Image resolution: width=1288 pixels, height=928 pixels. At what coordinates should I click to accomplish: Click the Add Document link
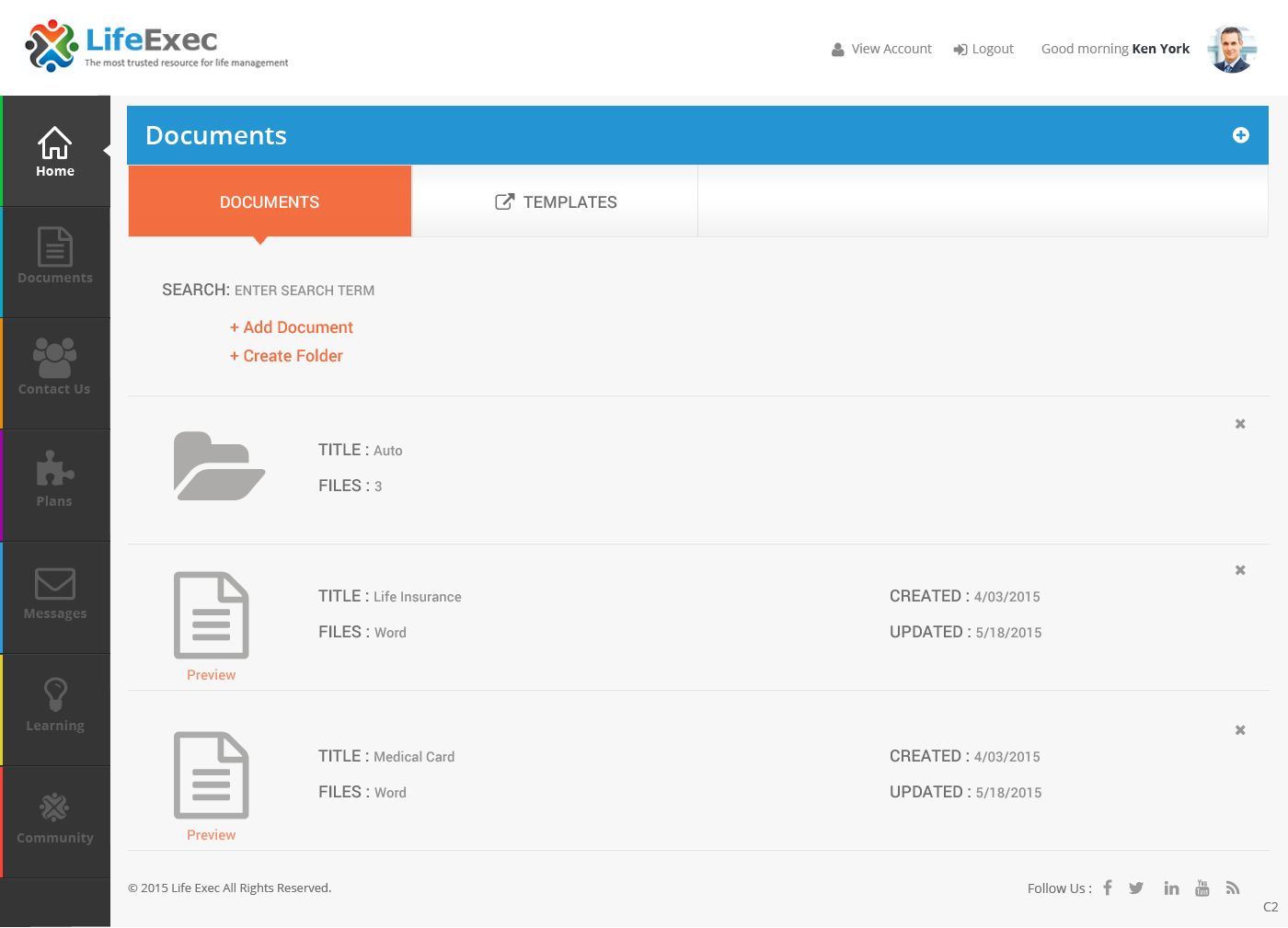292,327
